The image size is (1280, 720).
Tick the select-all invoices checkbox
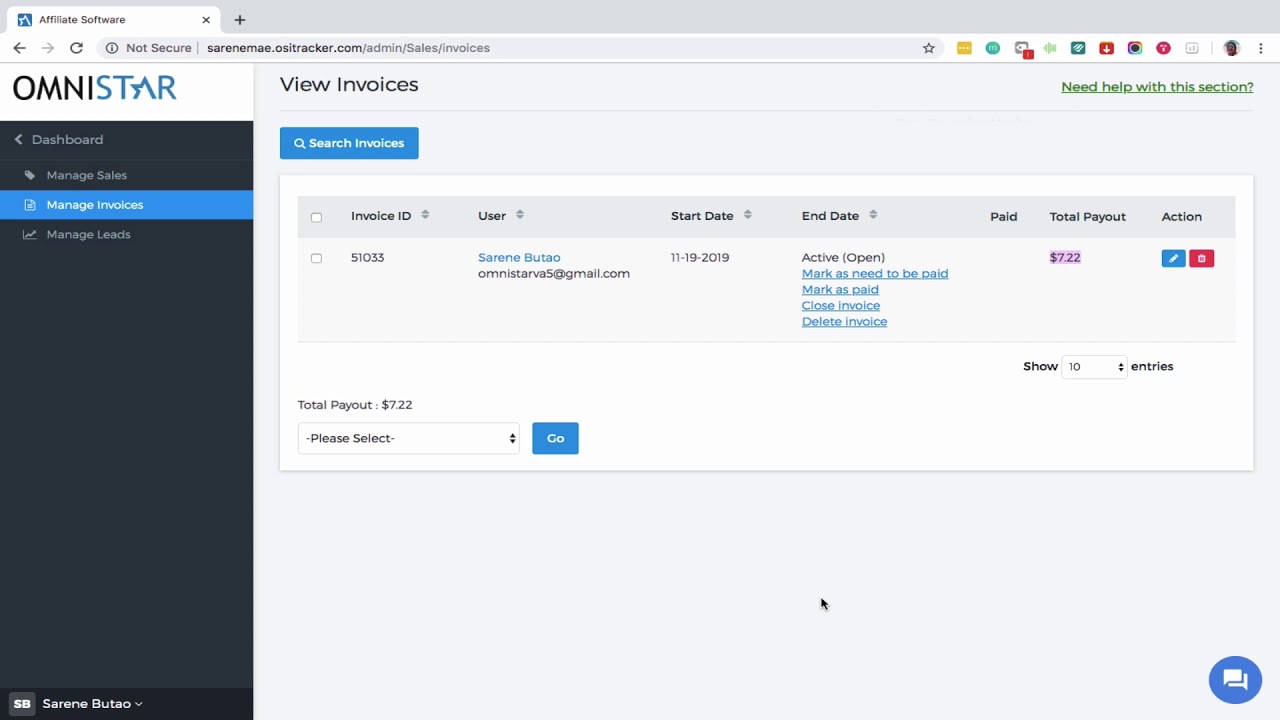pyautogui.click(x=316, y=217)
